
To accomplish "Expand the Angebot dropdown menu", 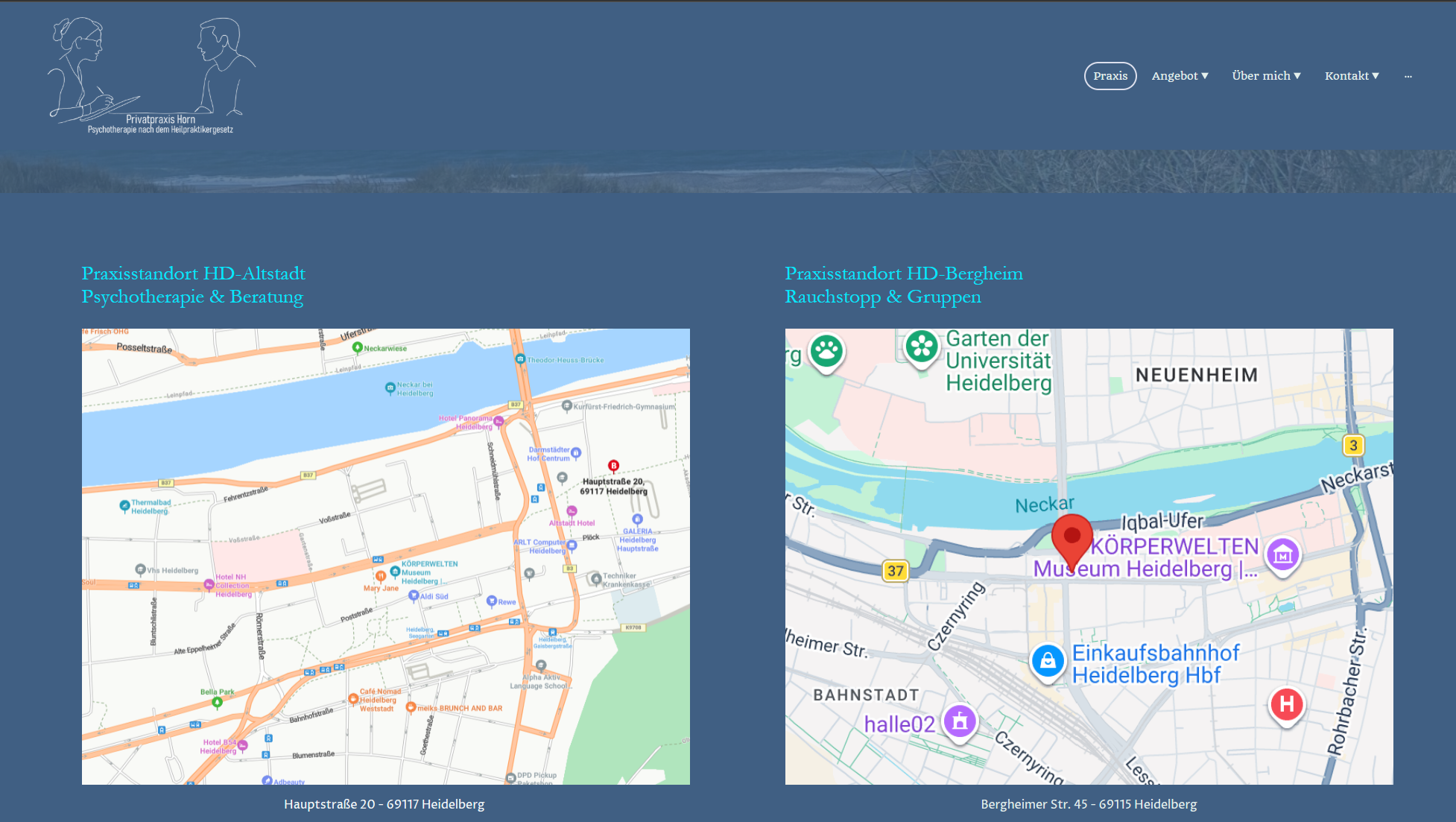I will (x=1180, y=76).
